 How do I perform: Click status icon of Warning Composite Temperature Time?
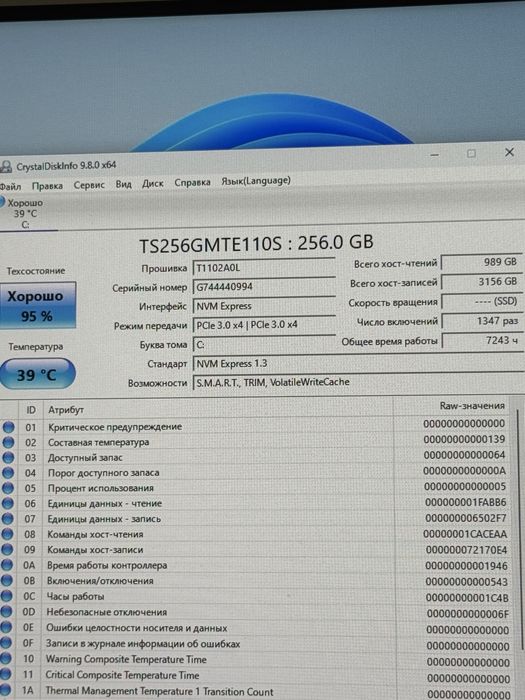coord(6,658)
